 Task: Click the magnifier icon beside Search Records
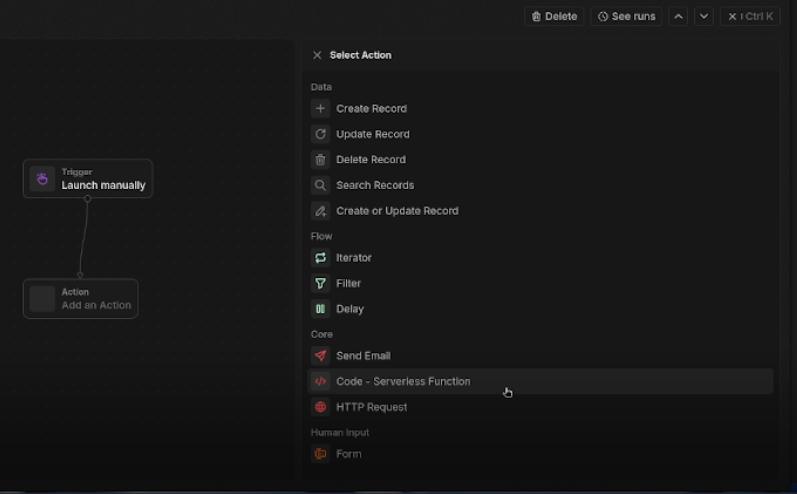[320, 185]
